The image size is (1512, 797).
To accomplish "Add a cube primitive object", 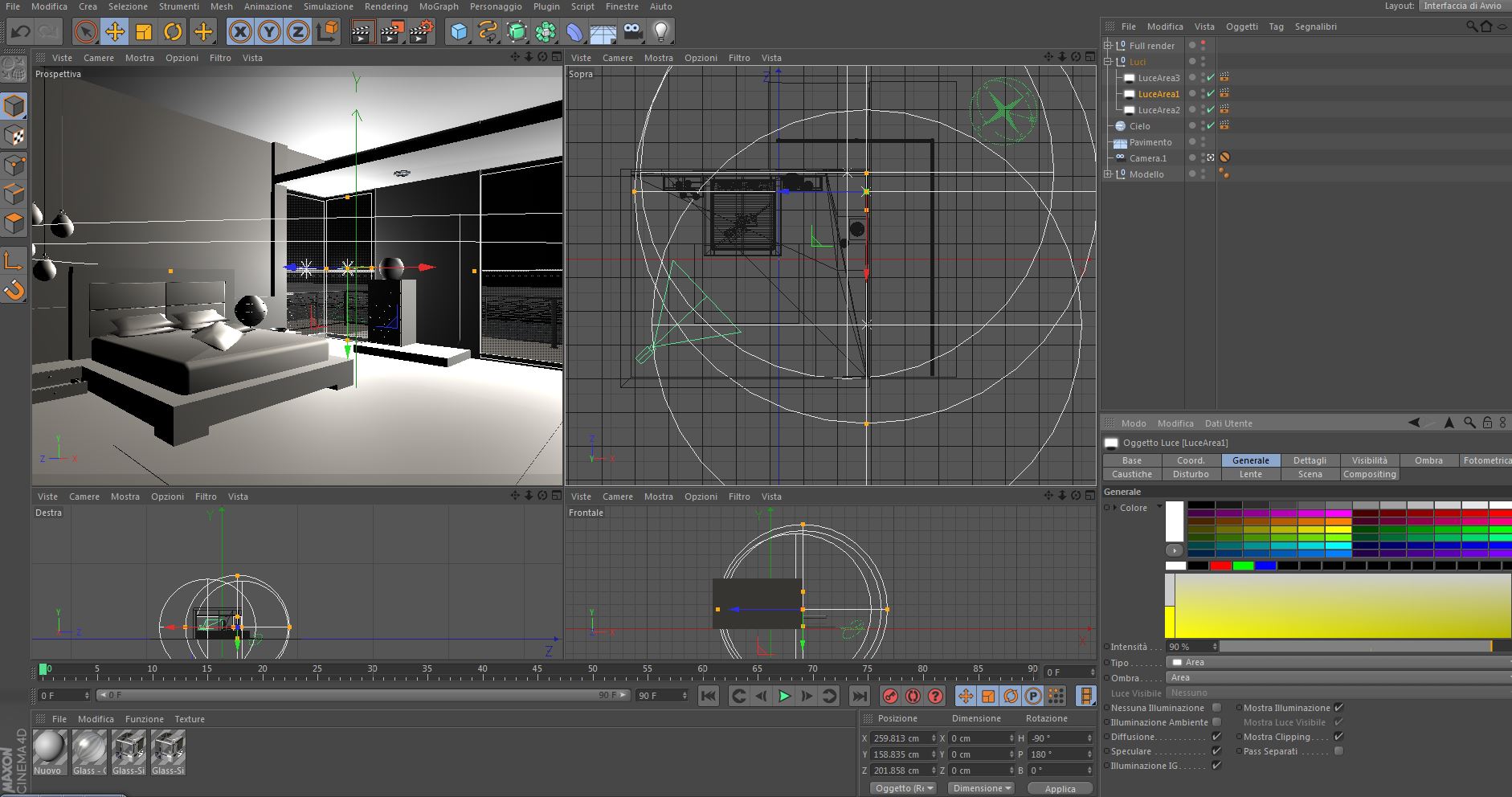I will [x=458, y=32].
